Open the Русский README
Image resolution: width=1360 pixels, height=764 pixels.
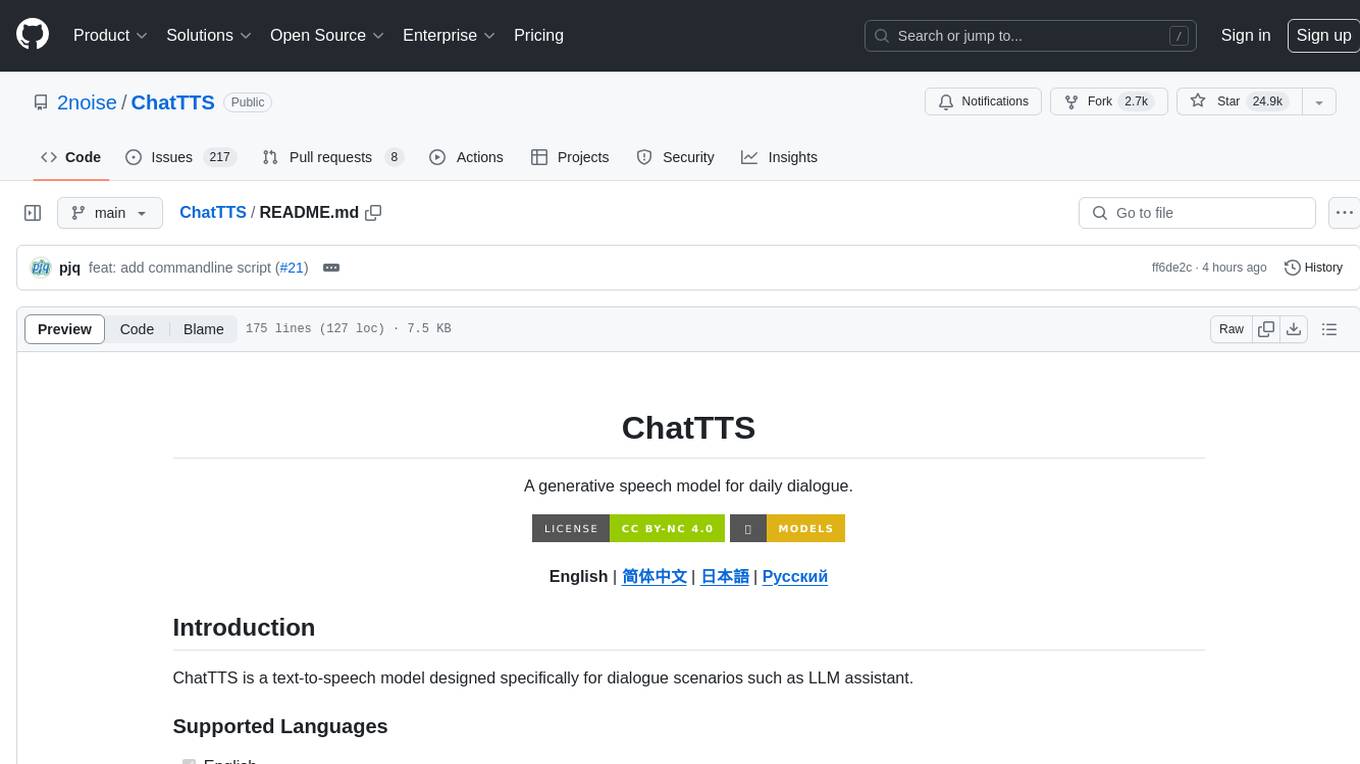tap(795, 576)
